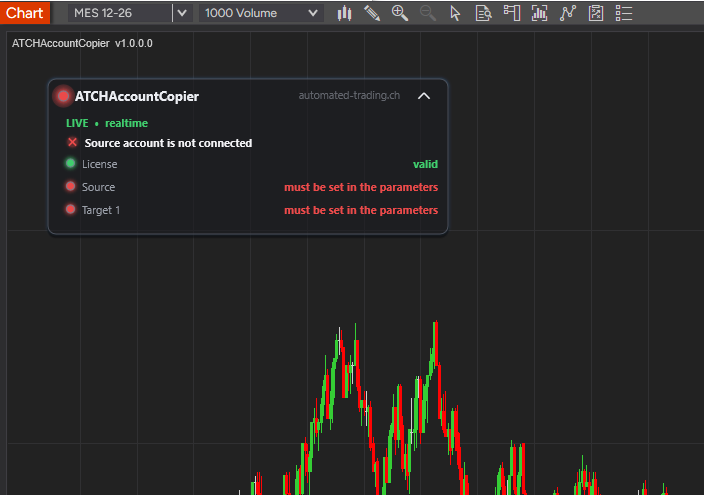This screenshot has width=704, height=495.
Task: Expand the instrument dropdown arrow
Action: point(182,13)
